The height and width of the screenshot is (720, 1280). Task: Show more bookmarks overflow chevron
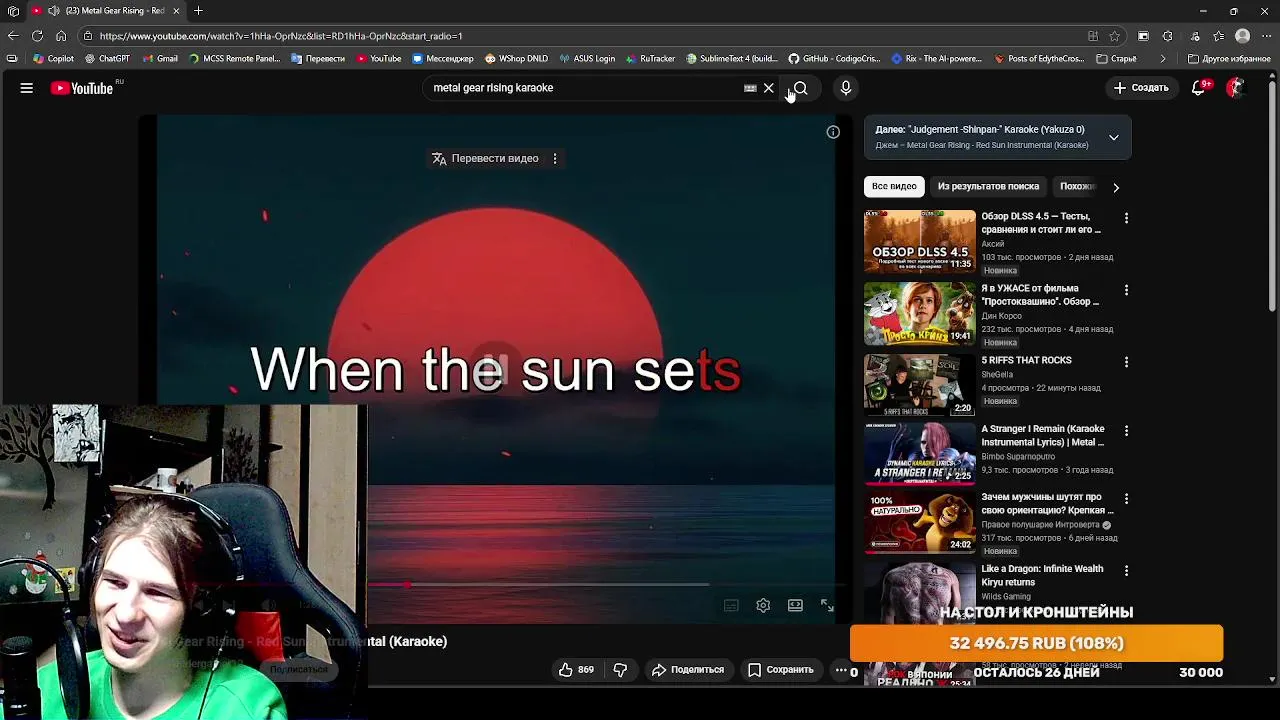pos(1163,59)
